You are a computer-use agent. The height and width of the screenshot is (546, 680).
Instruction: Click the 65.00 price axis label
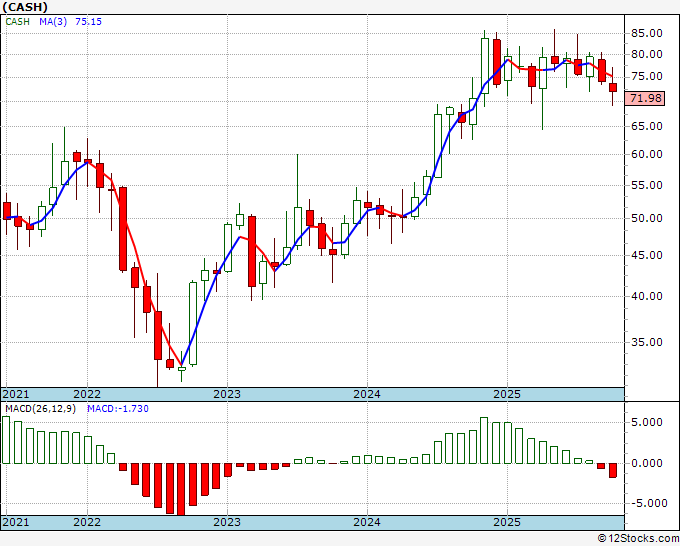coord(647,126)
